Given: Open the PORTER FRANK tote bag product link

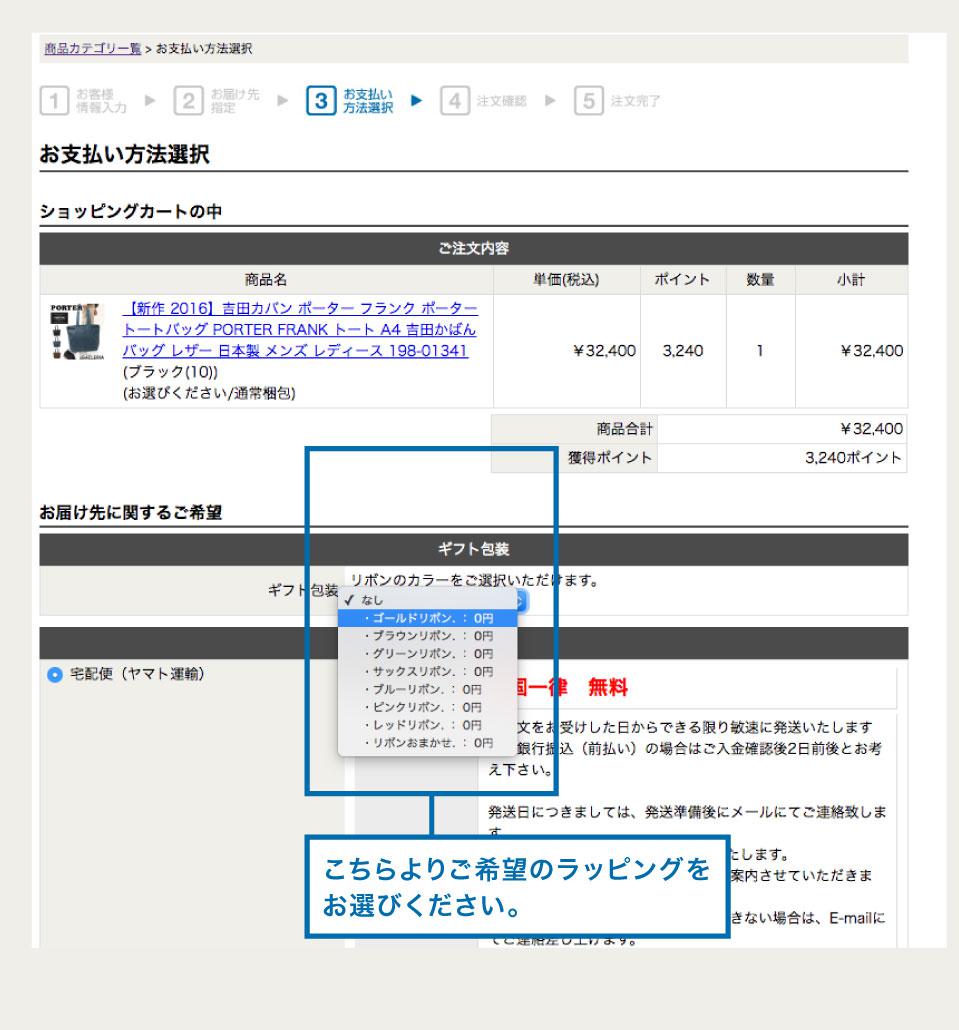Looking at the screenshot, I should click(300, 329).
